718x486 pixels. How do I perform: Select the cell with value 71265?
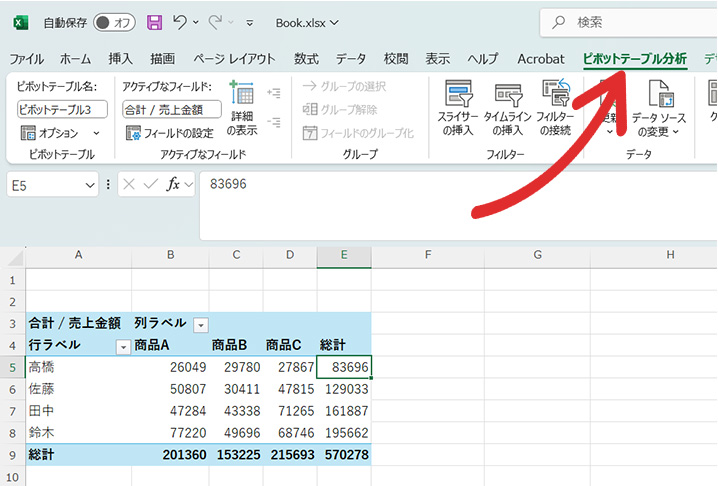tap(290, 411)
